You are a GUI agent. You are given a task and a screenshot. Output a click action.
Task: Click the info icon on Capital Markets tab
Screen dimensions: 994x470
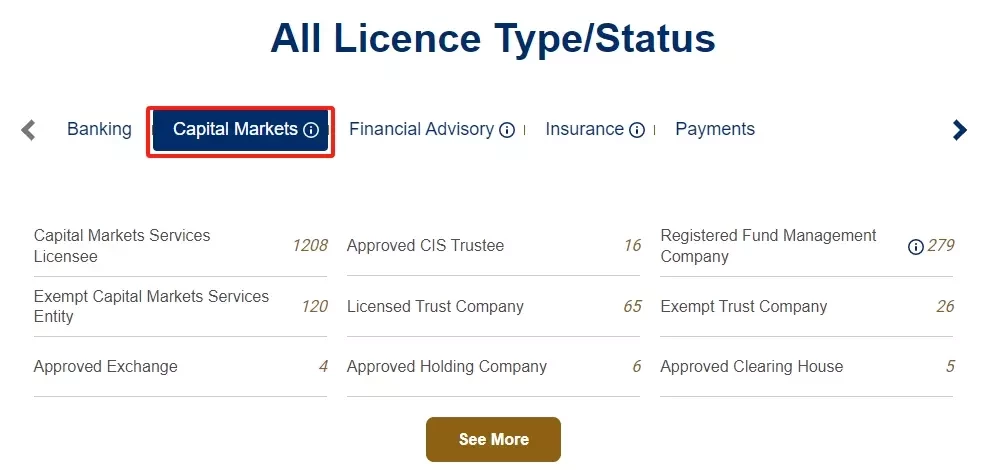pyautogui.click(x=311, y=130)
